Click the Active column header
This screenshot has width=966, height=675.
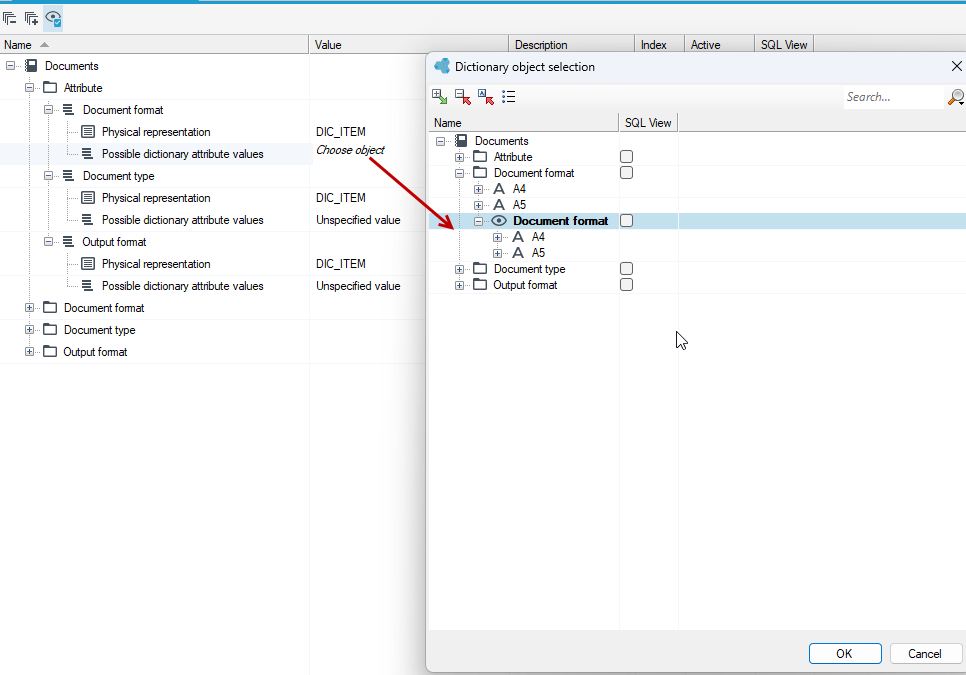719,45
